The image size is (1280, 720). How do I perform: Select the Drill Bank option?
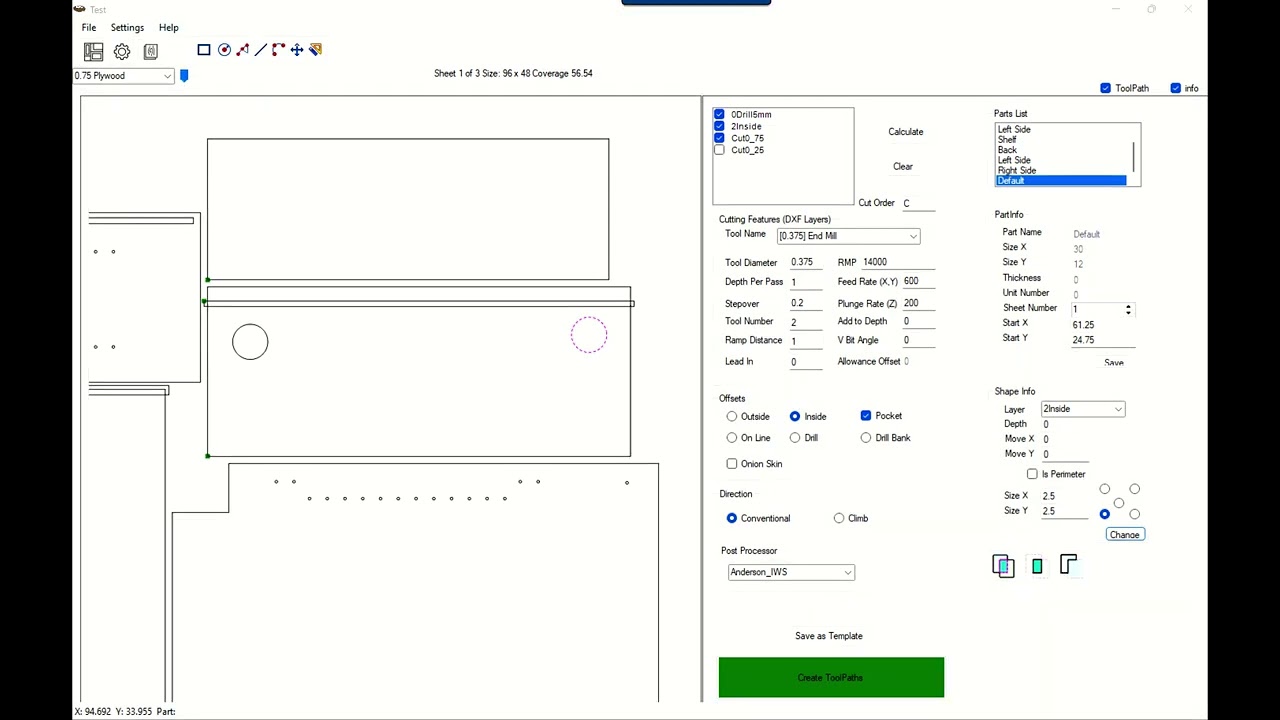click(x=866, y=438)
